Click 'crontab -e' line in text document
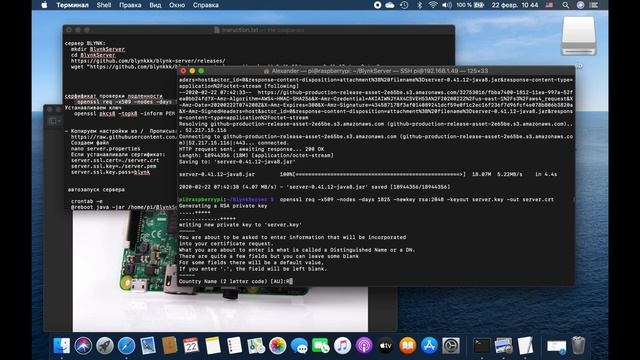 point(87,201)
